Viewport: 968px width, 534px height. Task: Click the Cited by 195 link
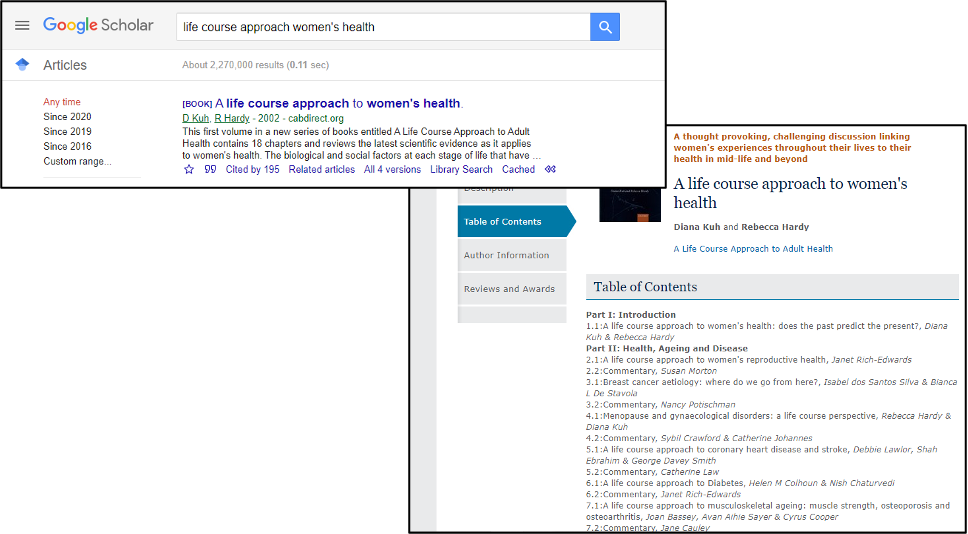click(252, 169)
